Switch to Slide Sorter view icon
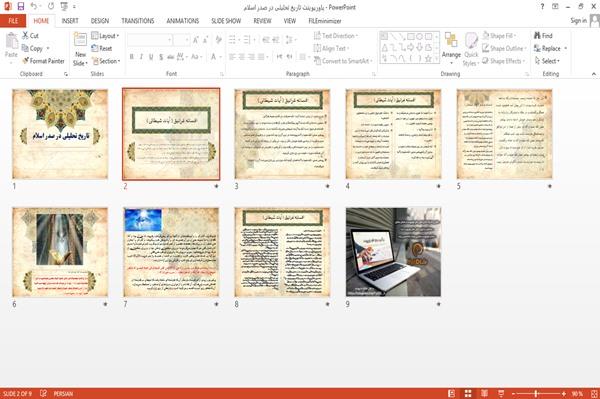The height and width of the screenshot is (399, 600). point(468,393)
